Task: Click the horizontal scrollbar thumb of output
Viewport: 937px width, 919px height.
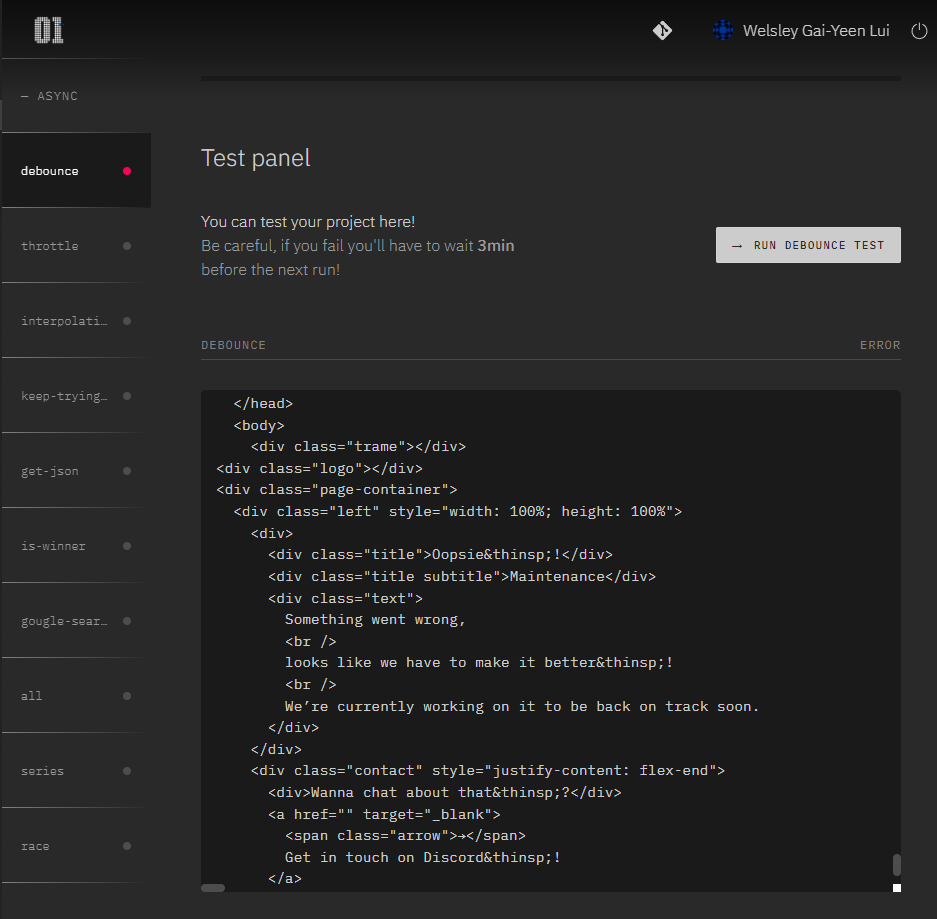Action: click(213, 888)
